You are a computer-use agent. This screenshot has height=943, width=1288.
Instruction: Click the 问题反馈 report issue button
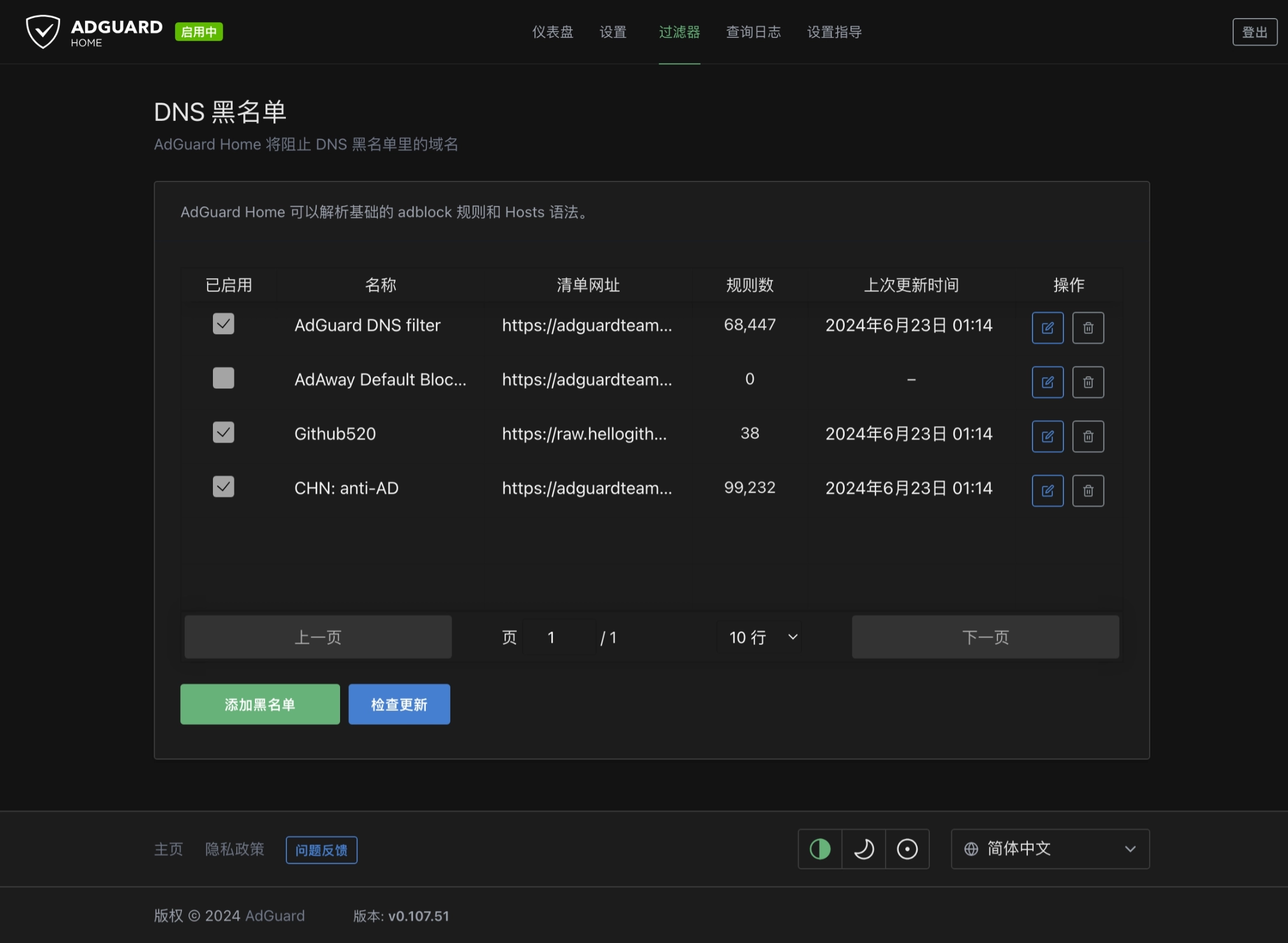click(x=321, y=850)
